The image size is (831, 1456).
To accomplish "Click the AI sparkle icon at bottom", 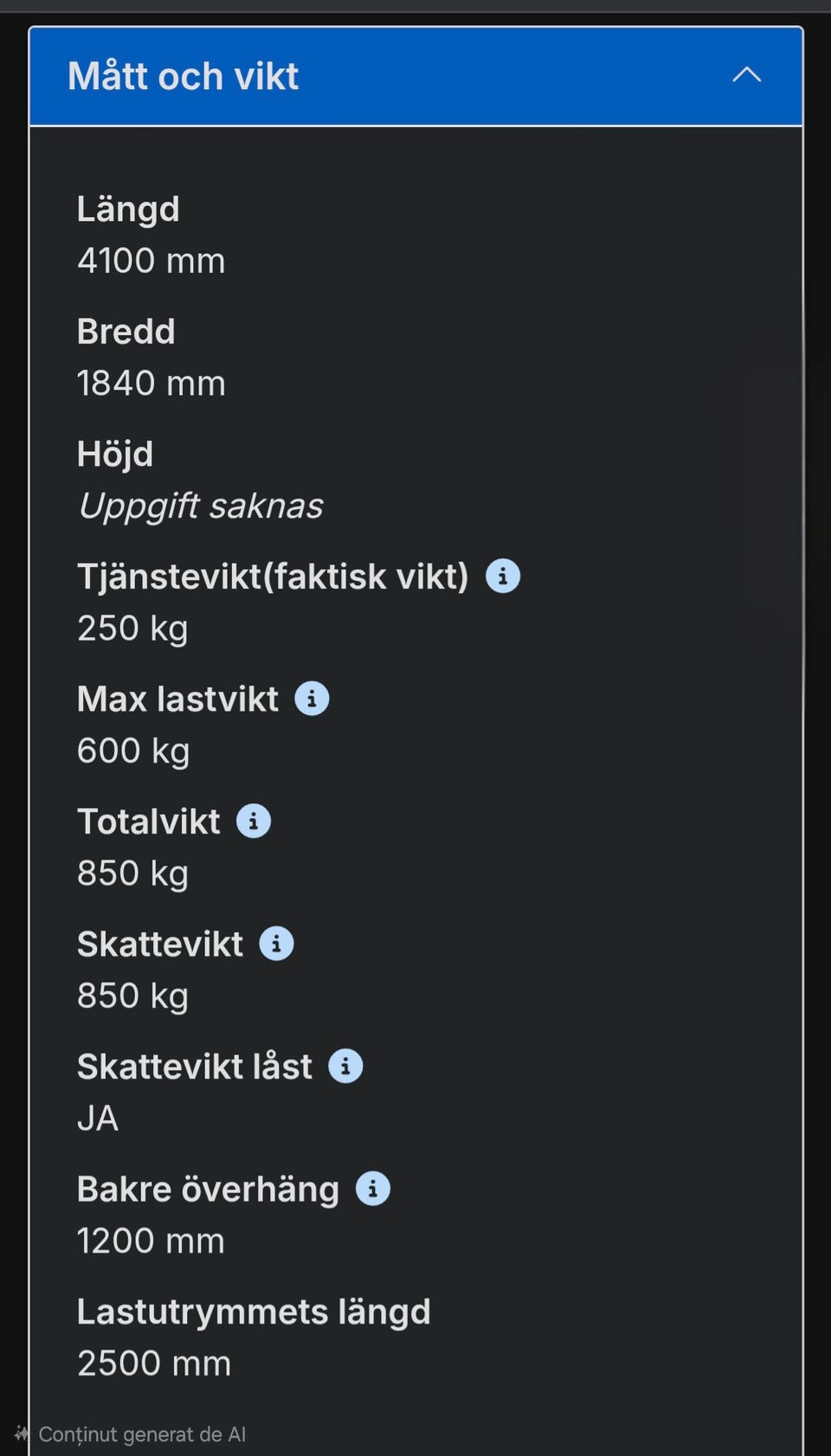I will pos(22,1433).
